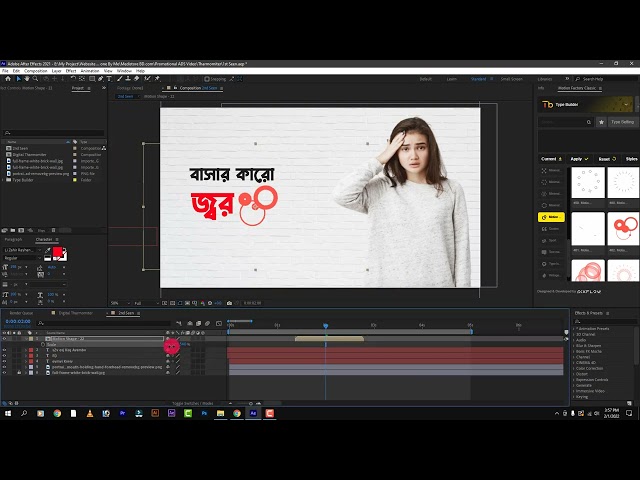Select the Home icon in toolbar
This screenshot has width=640, height=480.
(x=8, y=79)
